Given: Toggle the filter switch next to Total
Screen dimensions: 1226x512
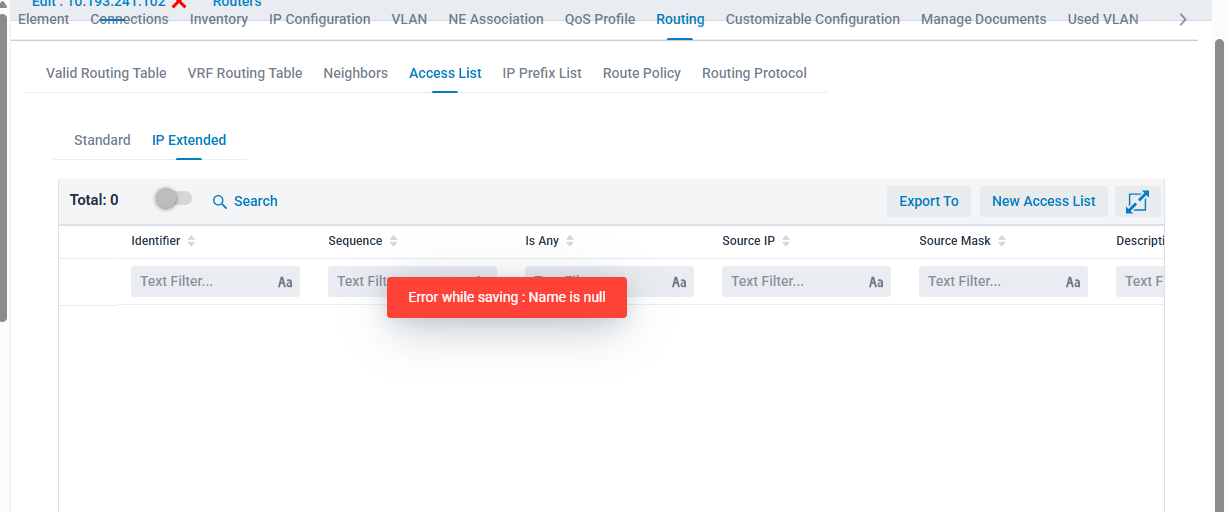Looking at the screenshot, I should click(173, 199).
